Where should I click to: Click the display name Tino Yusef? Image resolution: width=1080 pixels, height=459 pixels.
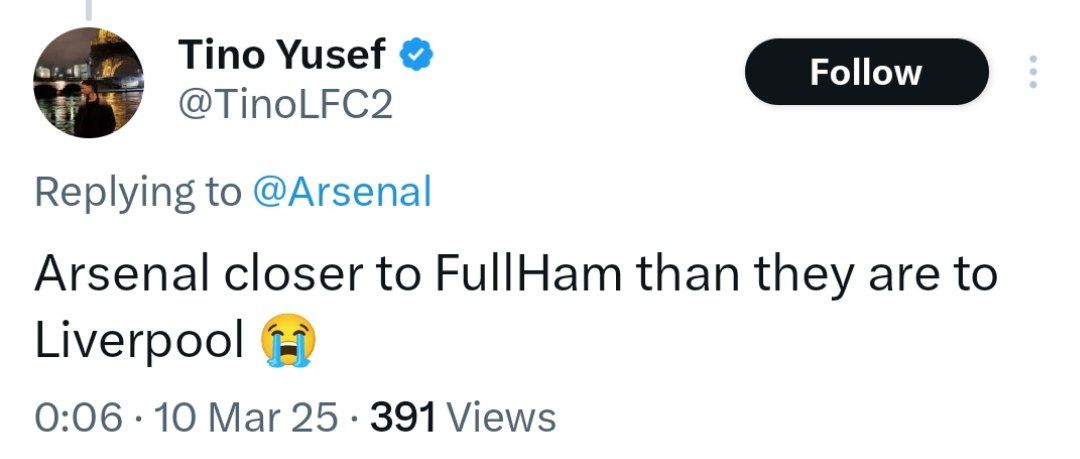(x=282, y=56)
